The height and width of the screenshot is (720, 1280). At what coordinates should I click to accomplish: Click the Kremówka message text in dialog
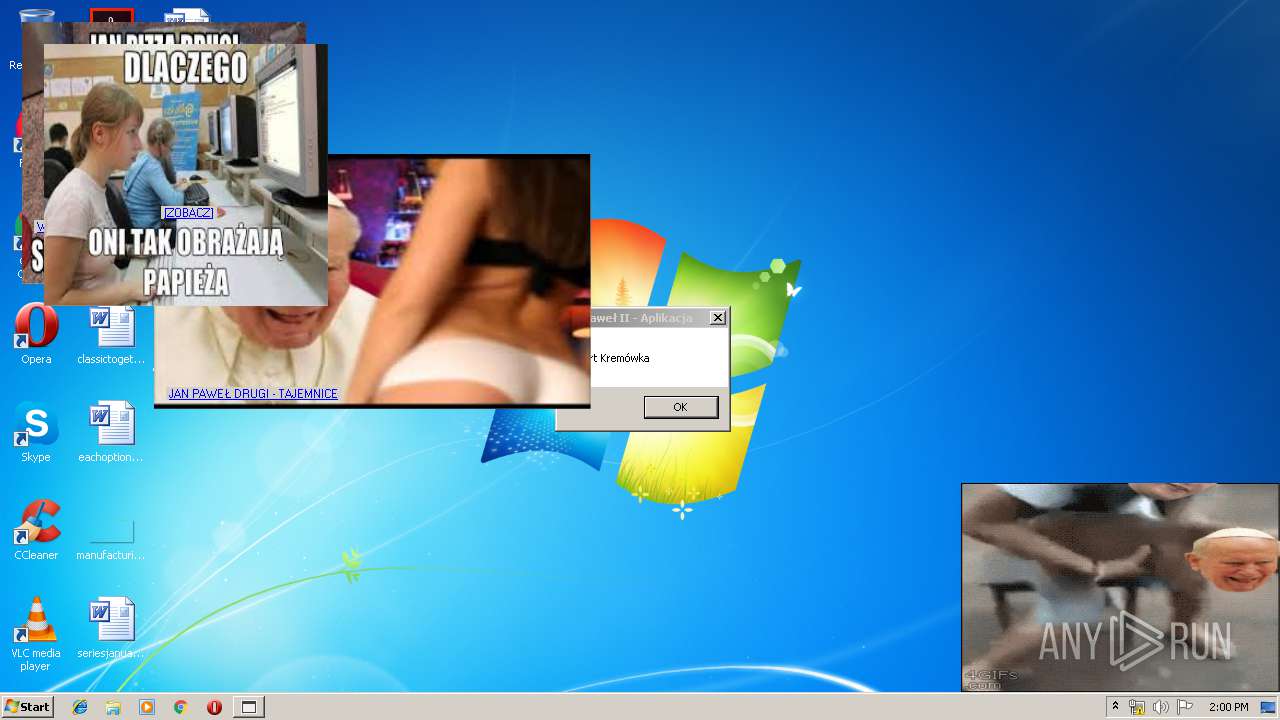(x=620, y=358)
